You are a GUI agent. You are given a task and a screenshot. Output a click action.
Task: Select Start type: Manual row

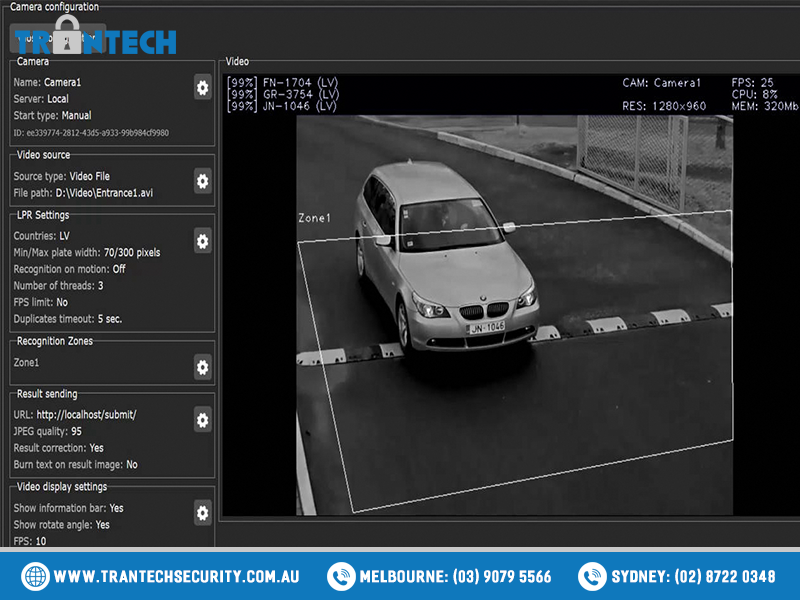pyautogui.click(x=53, y=115)
